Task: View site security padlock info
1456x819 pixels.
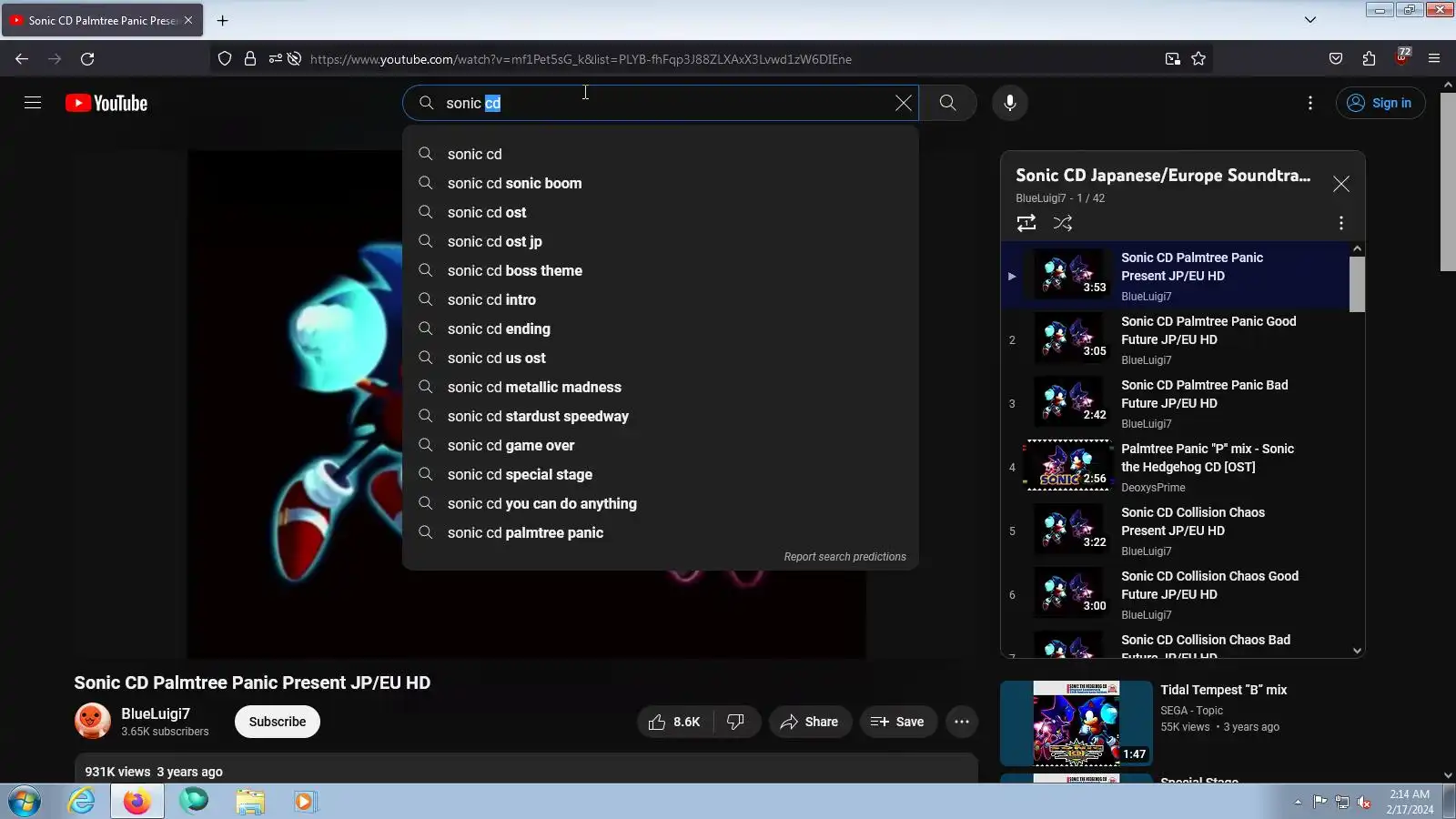Action: (250, 59)
